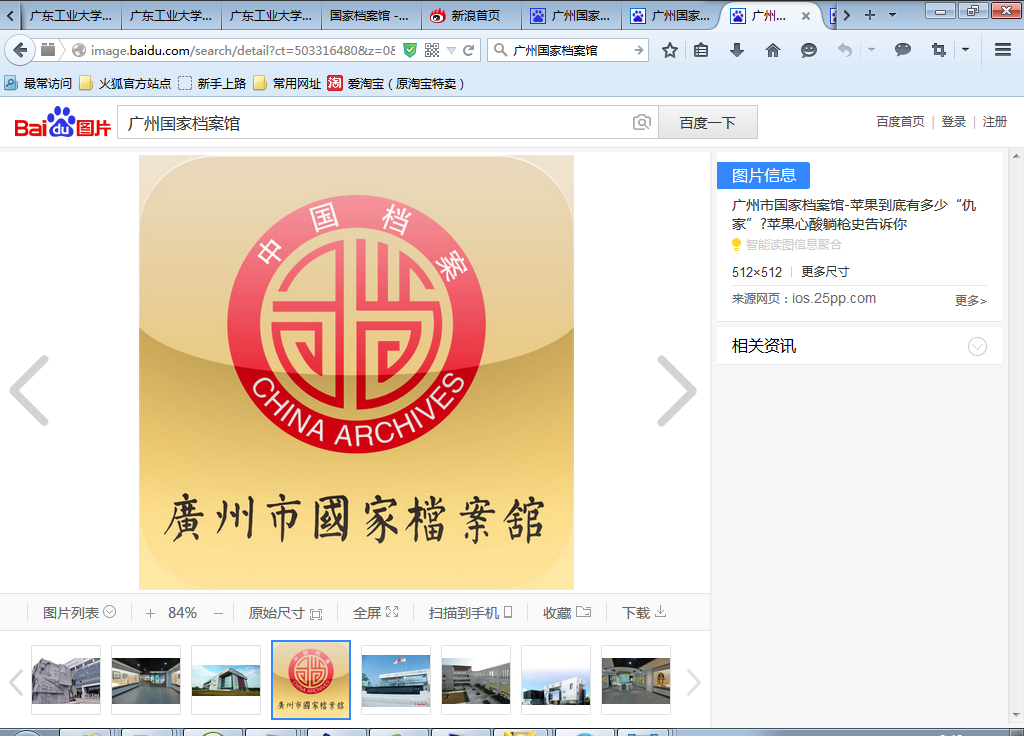Open the 更多尺寸 more sizes option

point(825,272)
